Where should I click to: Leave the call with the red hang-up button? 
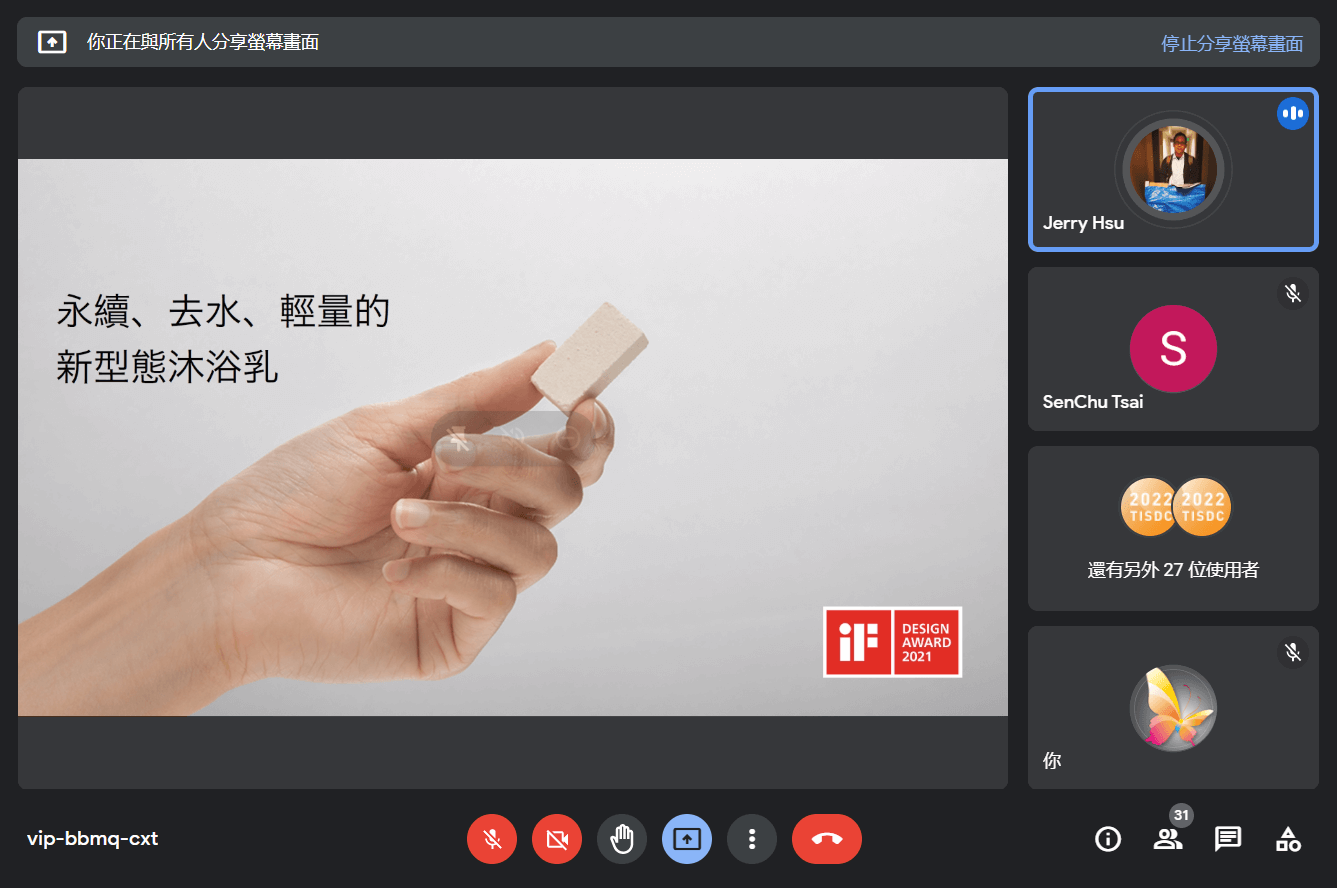826,839
